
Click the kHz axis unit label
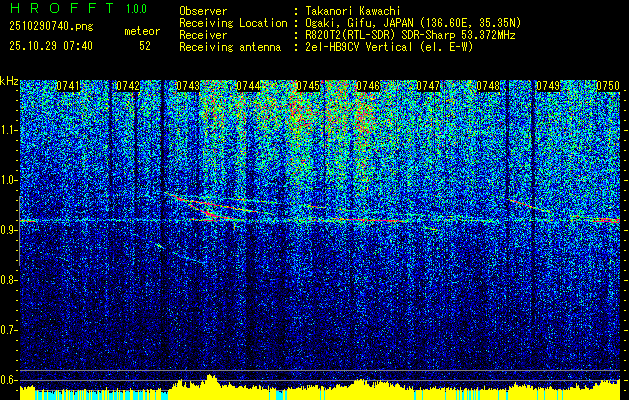(9, 80)
